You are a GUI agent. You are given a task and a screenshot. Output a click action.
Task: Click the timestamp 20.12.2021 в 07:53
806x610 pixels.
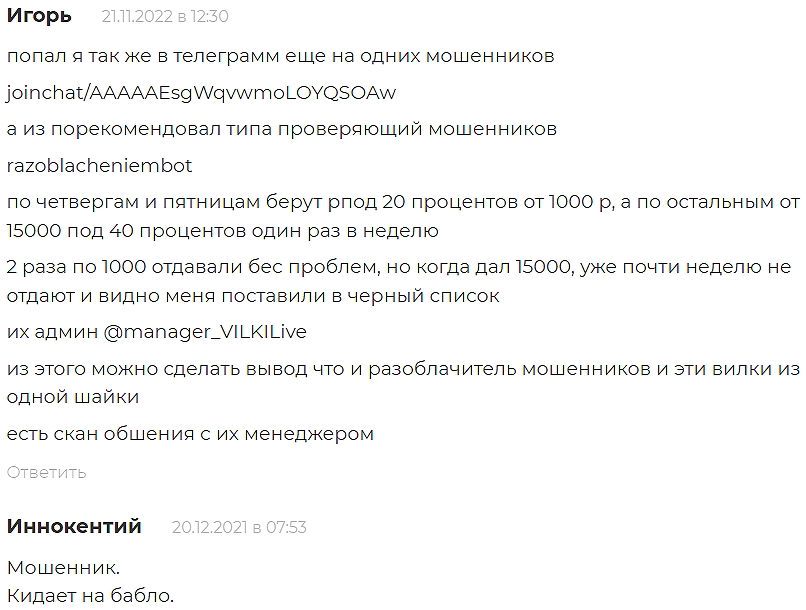(x=239, y=527)
